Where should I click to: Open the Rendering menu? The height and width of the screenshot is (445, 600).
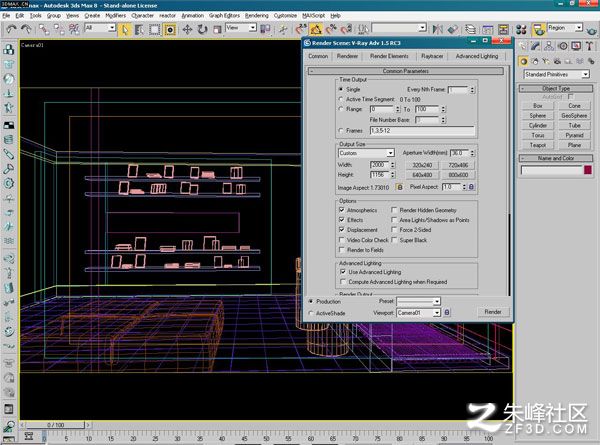(257, 16)
